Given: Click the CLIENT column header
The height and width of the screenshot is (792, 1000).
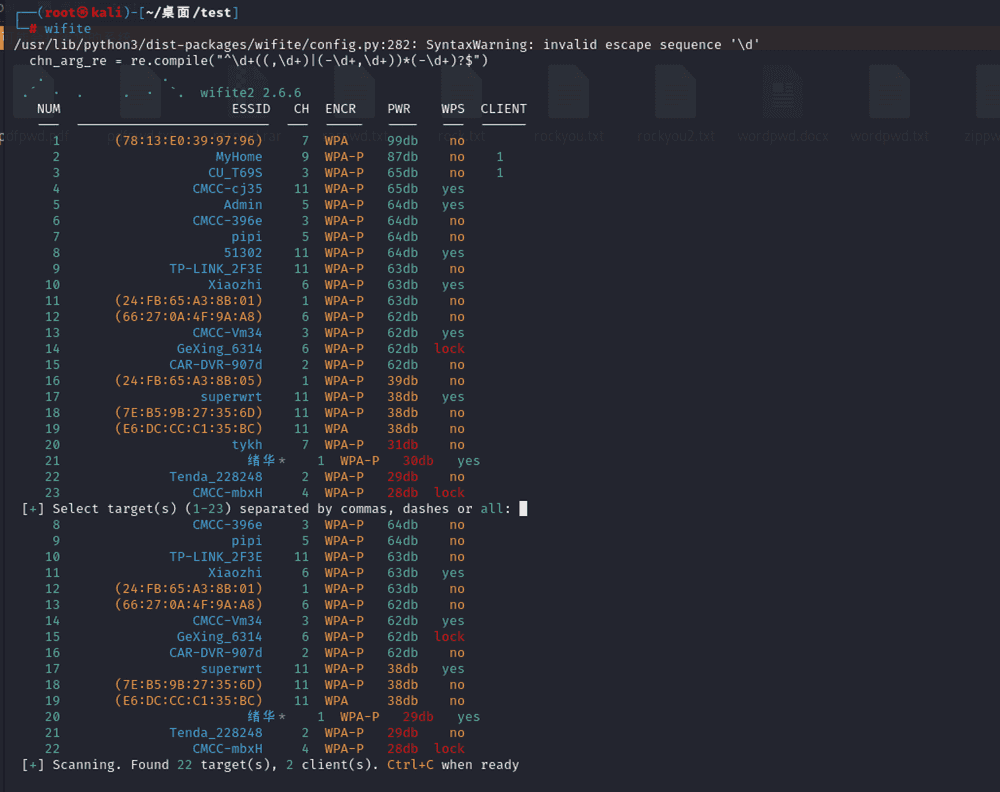Looking at the screenshot, I should 503,109.
